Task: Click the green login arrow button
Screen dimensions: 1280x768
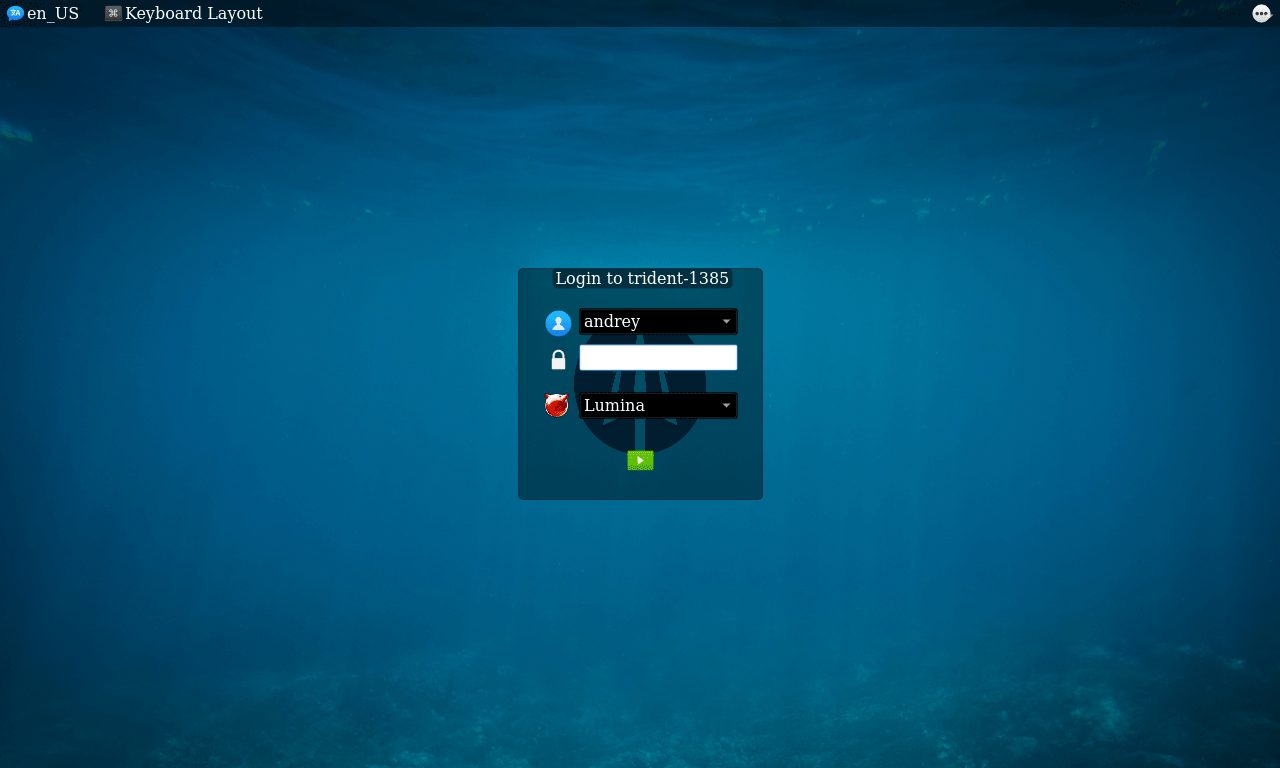Action: click(x=640, y=460)
